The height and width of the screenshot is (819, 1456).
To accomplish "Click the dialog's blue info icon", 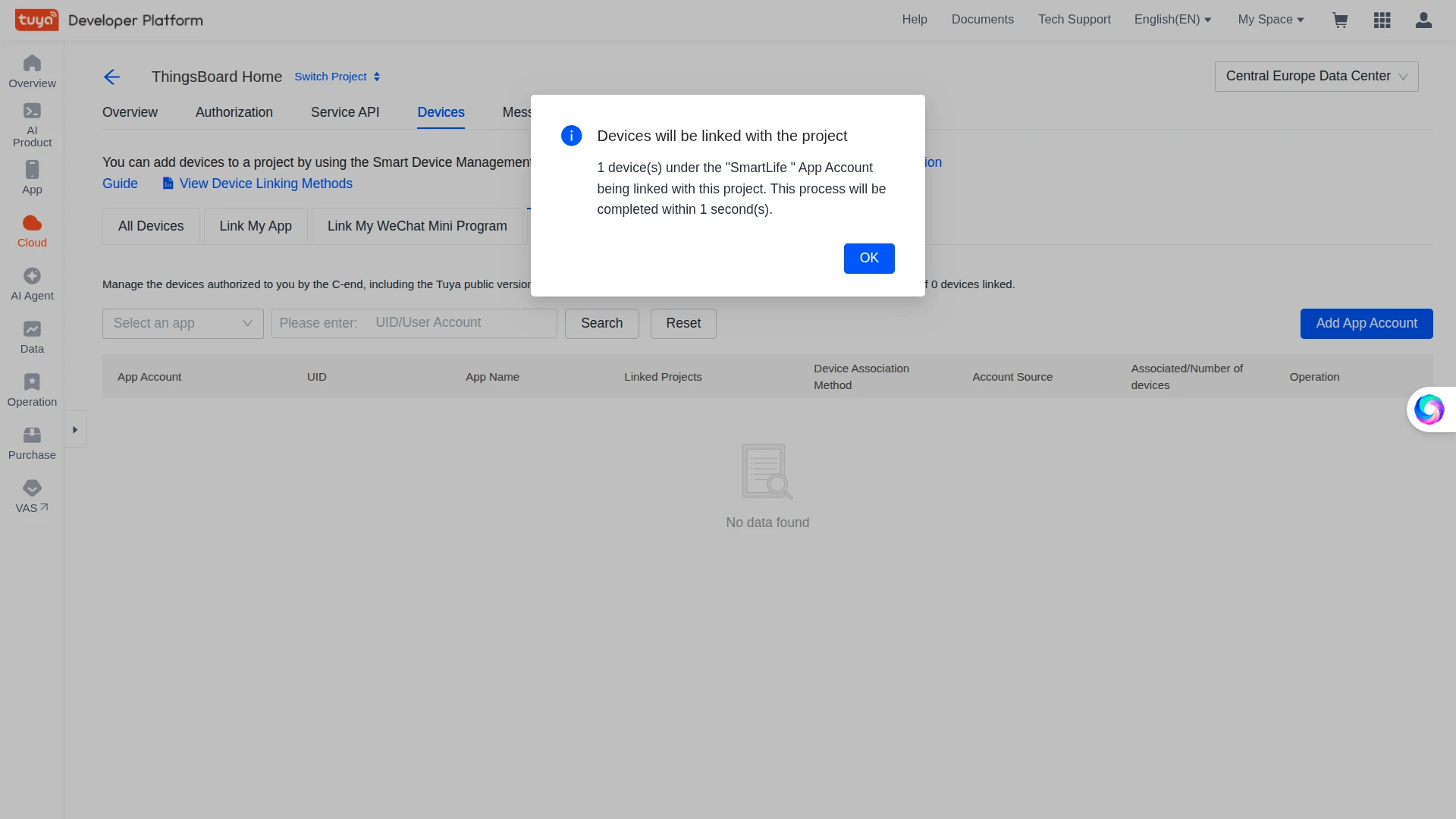I will pos(571,136).
